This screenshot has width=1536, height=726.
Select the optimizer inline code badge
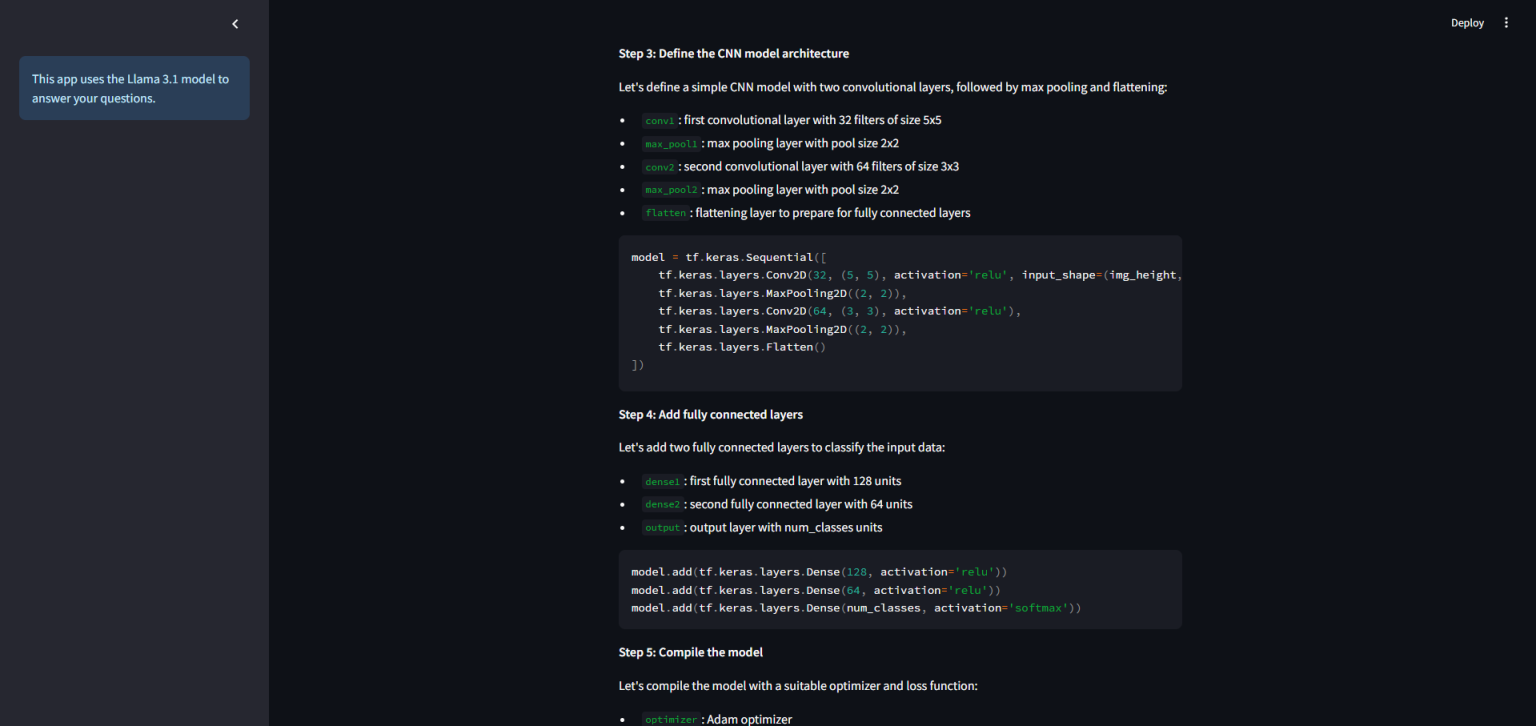click(670, 719)
